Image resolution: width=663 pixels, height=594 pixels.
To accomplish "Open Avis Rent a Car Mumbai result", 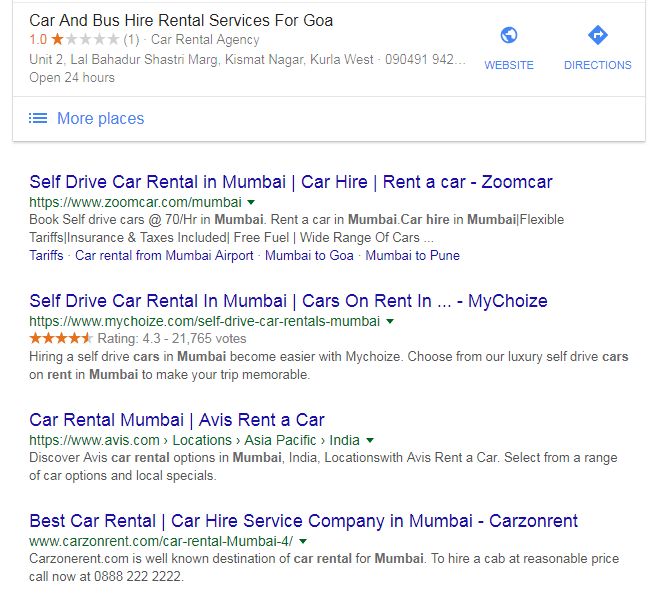I will pos(177,420).
